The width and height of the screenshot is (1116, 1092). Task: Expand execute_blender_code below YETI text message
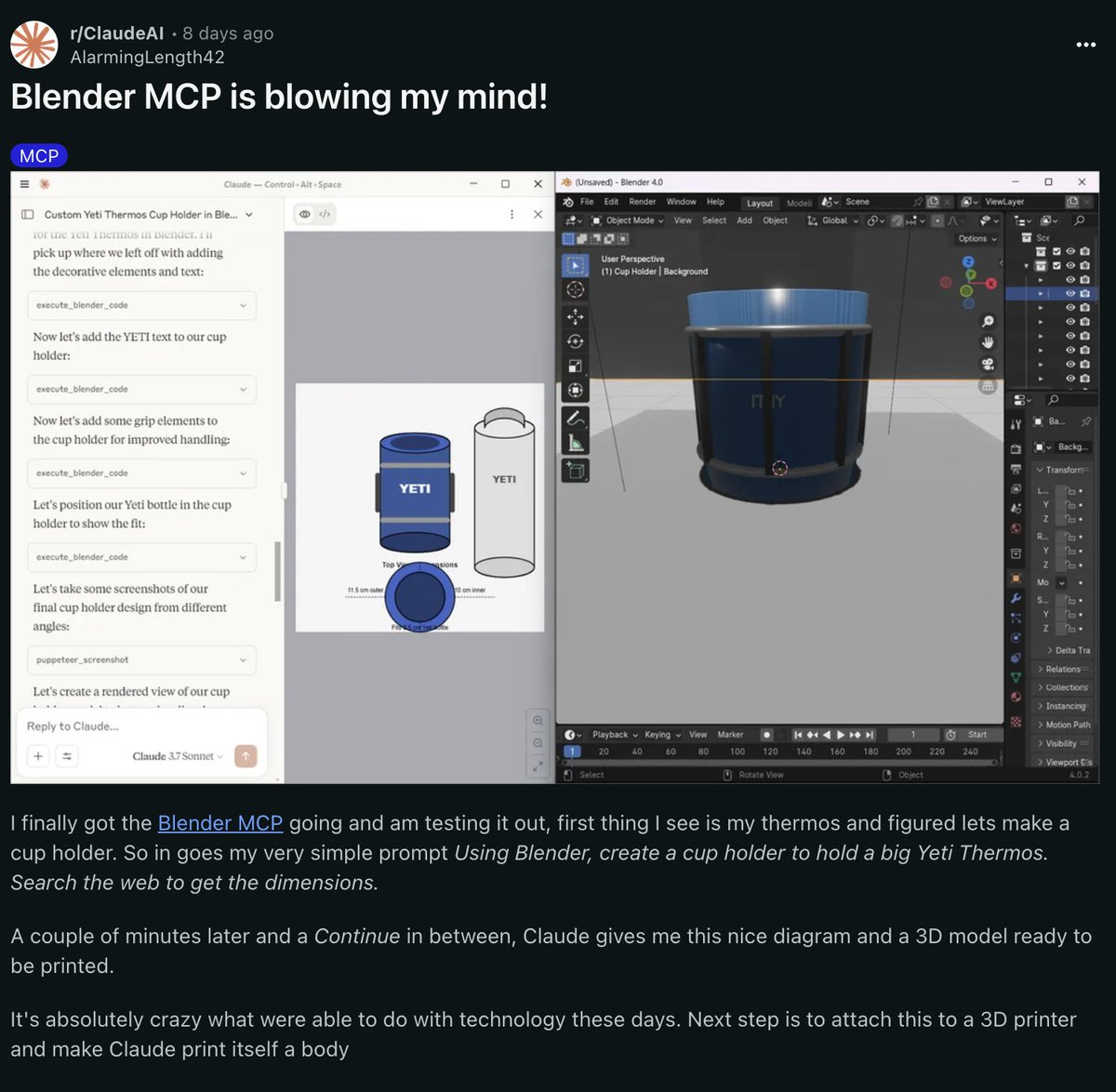pyautogui.click(x=141, y=389)
